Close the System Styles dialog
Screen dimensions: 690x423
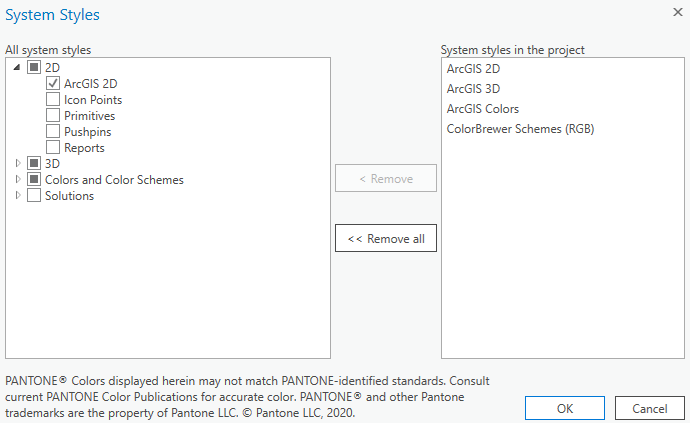click(677, 12)
